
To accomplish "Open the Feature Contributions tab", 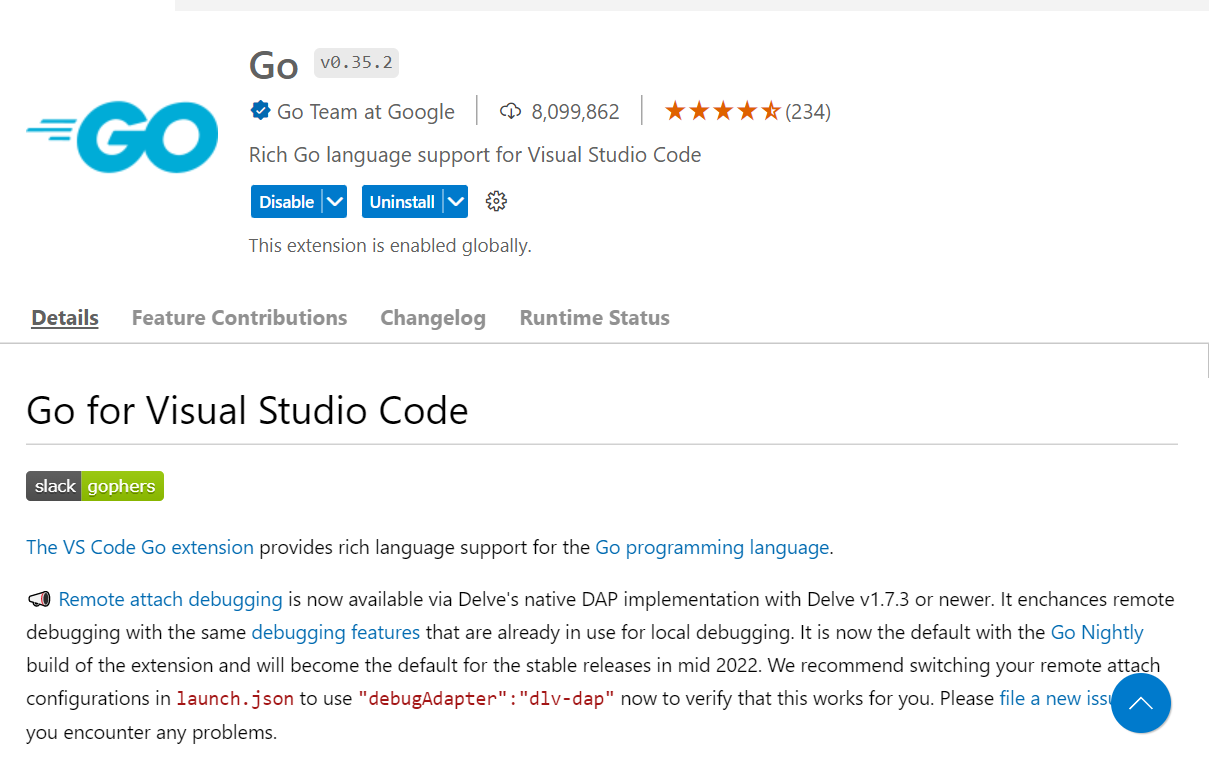I will 239,318.
